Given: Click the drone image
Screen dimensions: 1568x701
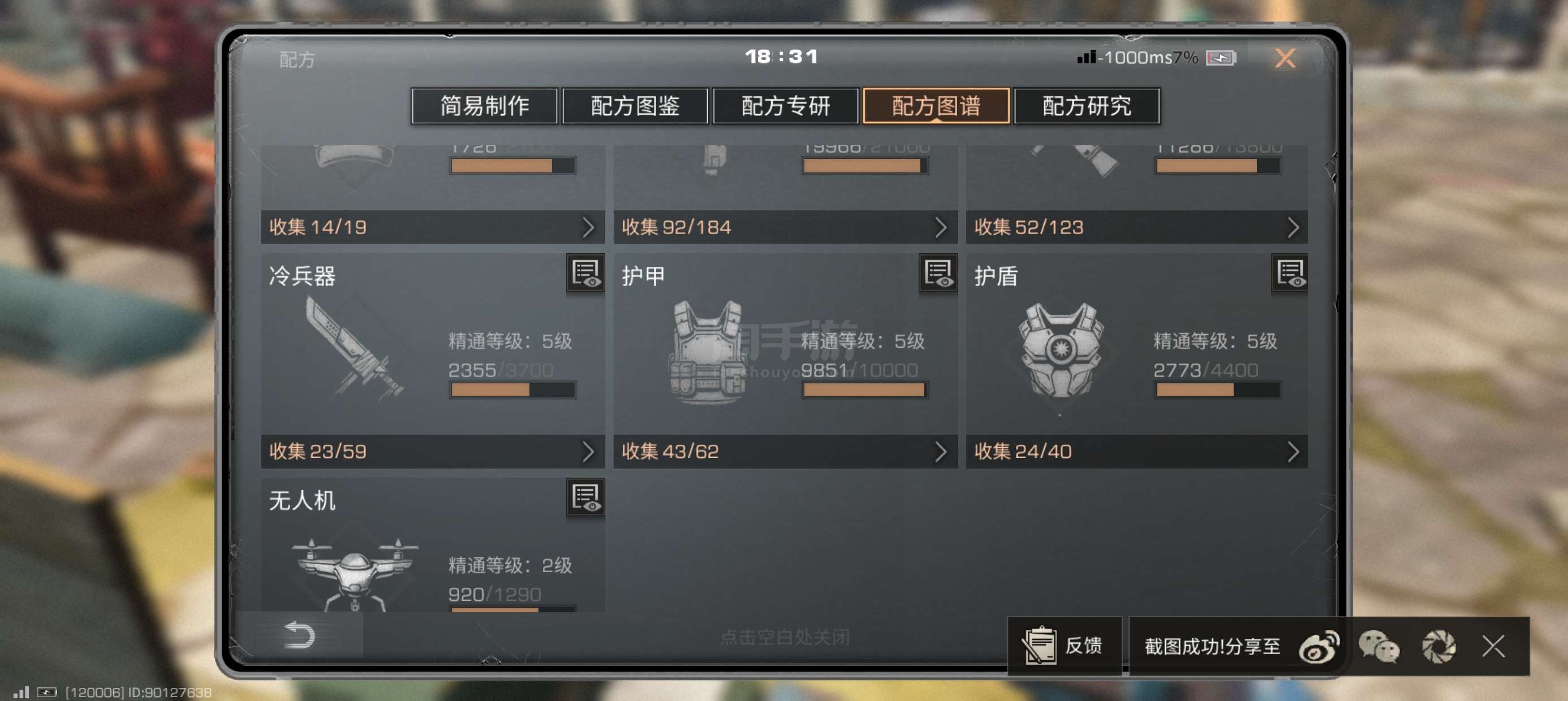Looking at the screenshot, I should point(354,573).
